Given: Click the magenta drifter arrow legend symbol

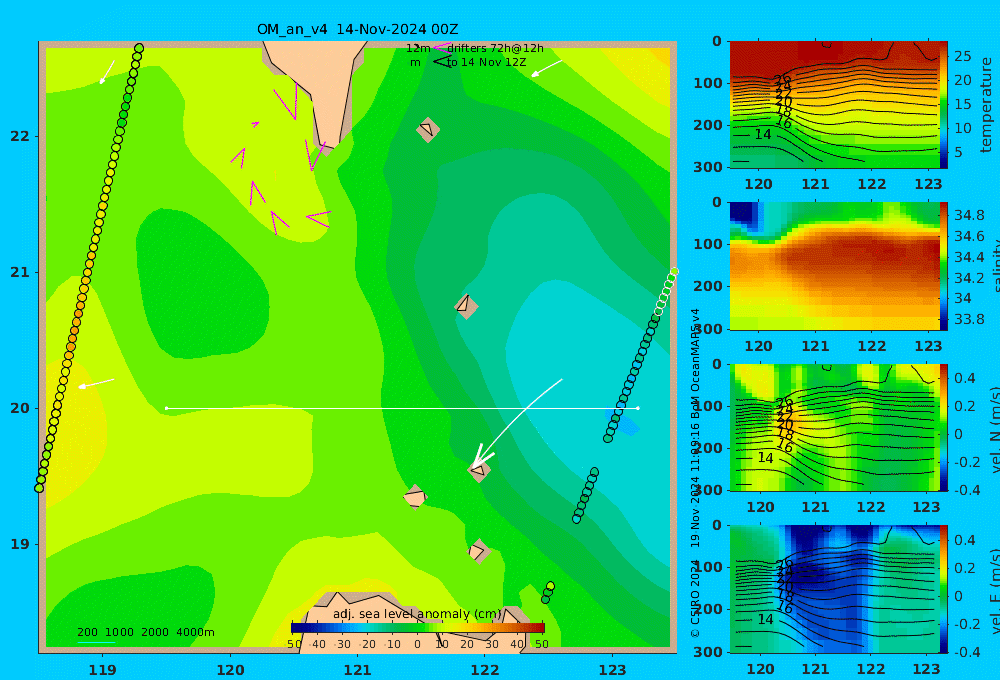Looking at the screenshot, I should (442, 47).
